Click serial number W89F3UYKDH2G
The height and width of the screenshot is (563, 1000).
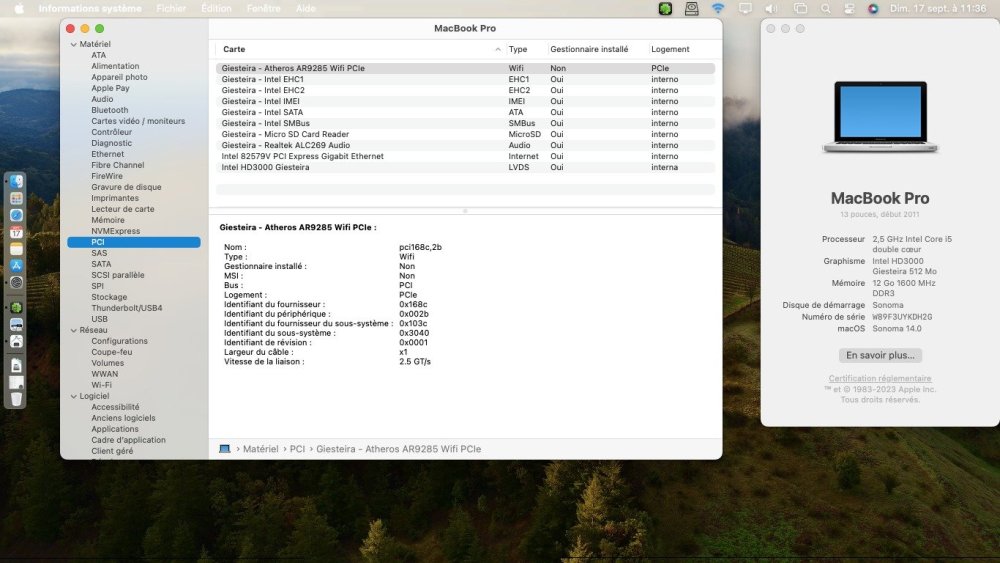902,317
